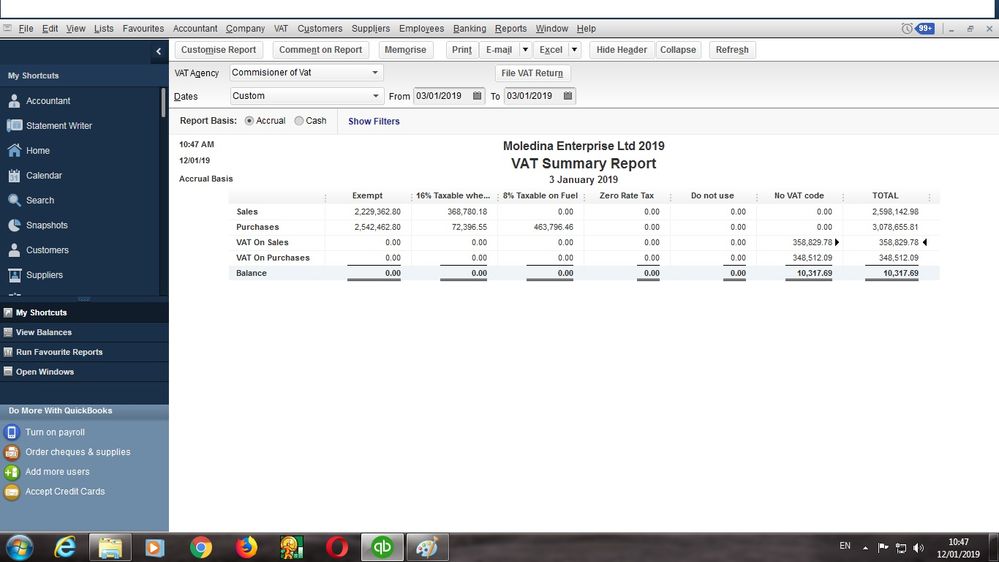
Task: Click the Turn on payroll icon
Action: point(11,432)
